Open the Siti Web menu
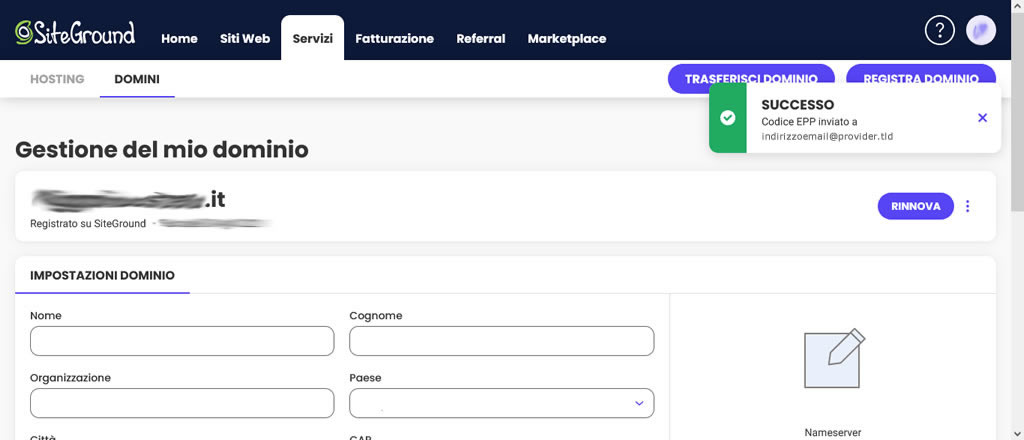The height and width of the screenshot is (440, 1024). click(x=245, y=39)
